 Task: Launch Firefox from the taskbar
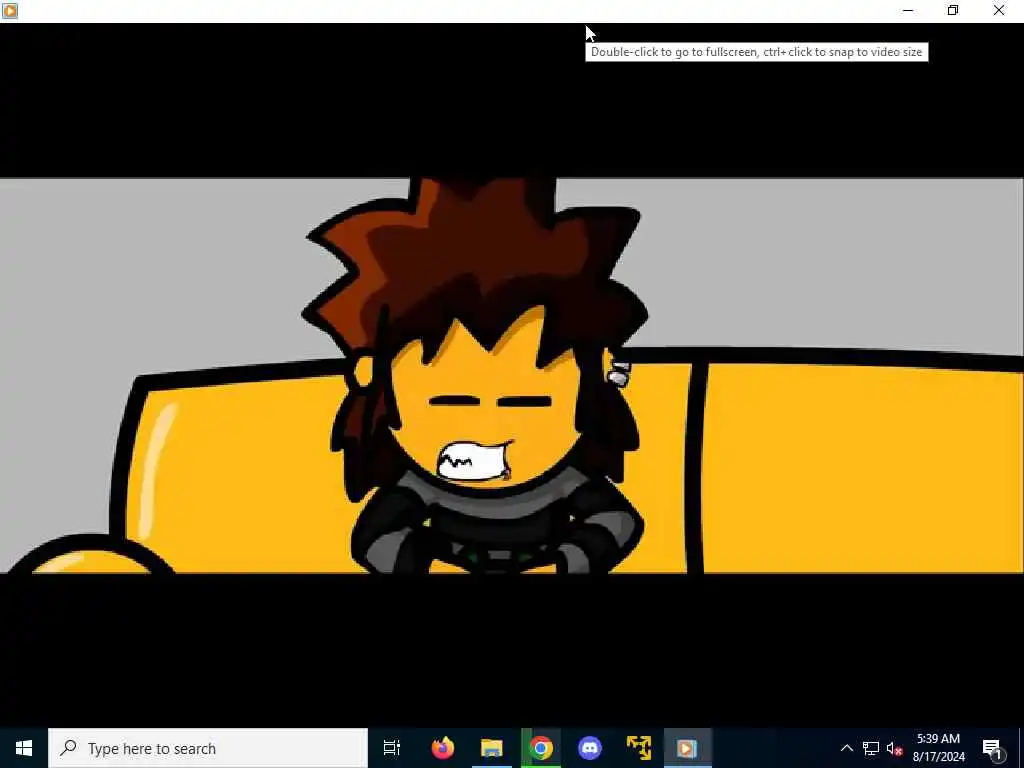coord(443,748)
